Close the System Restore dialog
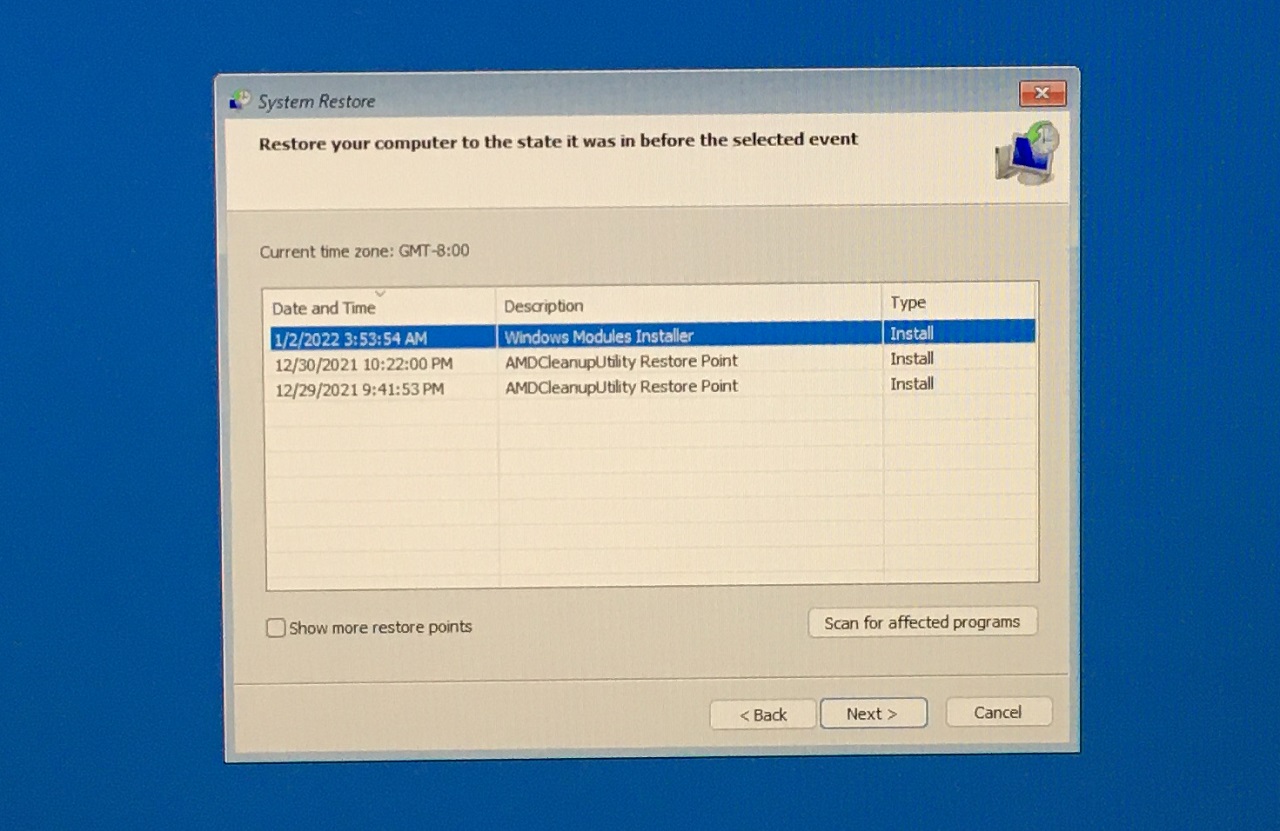Screen dimensions: 1280x831 1042,94
